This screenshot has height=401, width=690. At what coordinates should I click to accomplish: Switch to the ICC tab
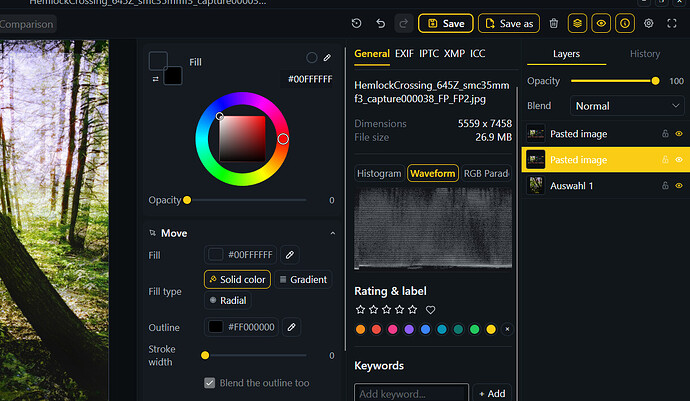(x=477, y=54)
